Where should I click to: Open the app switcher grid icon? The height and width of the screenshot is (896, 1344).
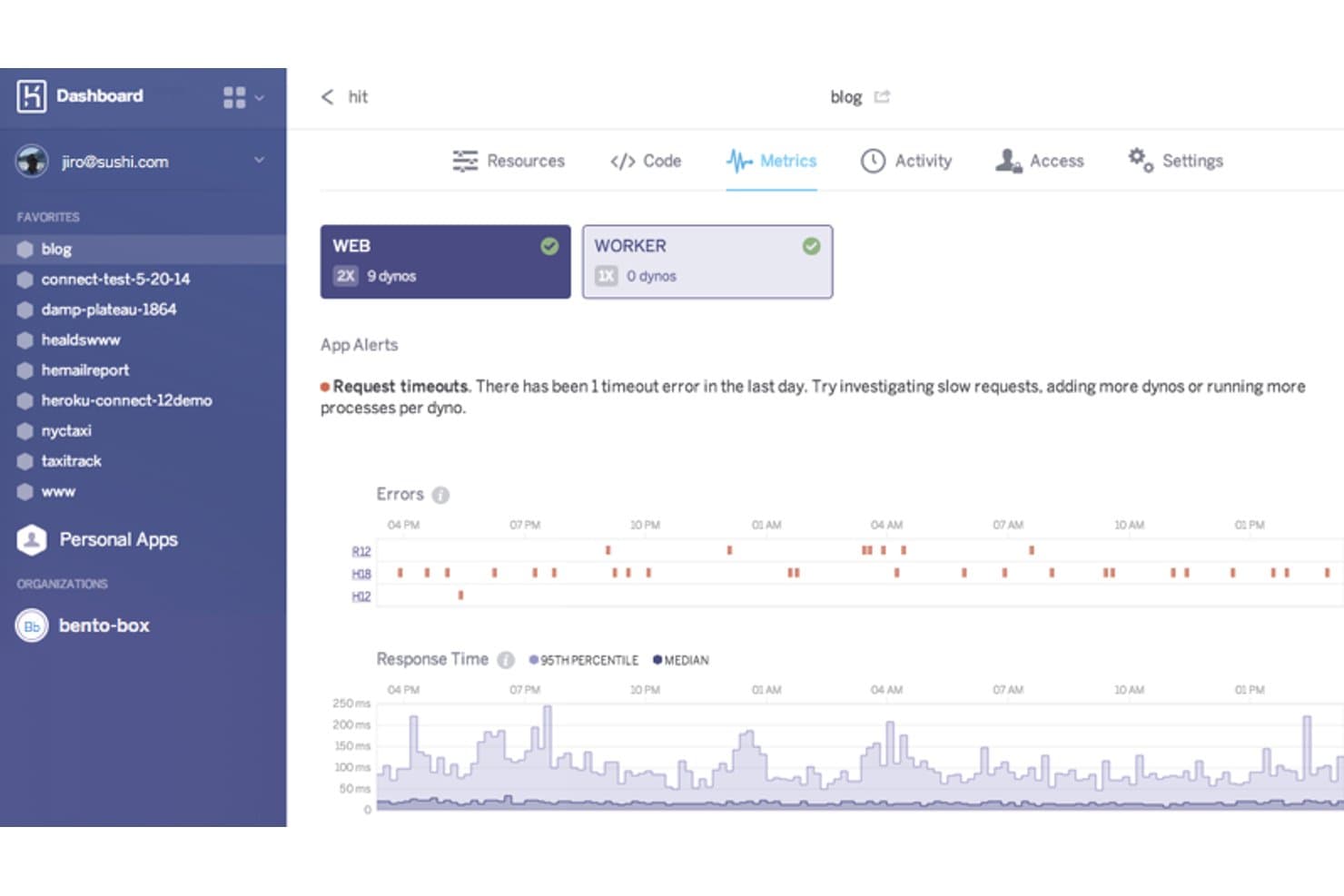tap(234, 97)
